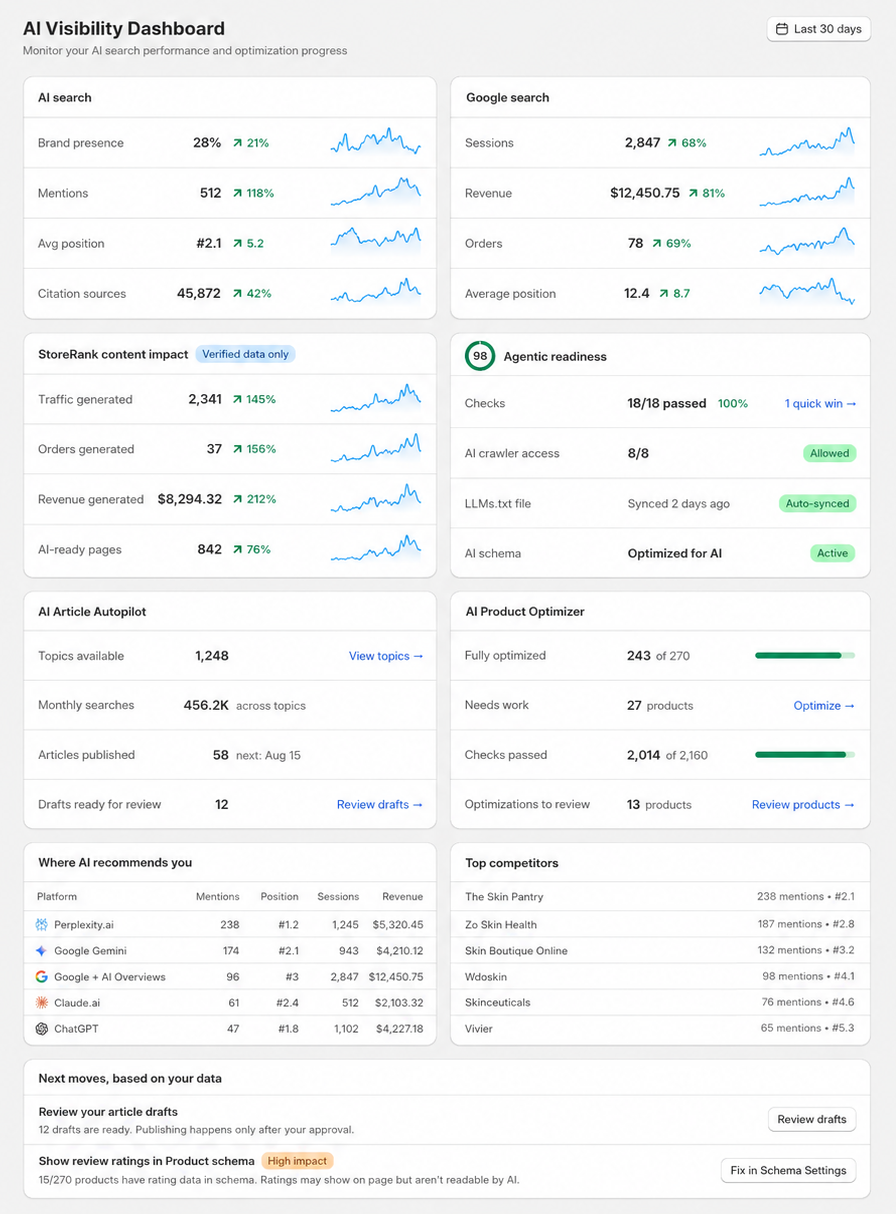Click the Google Gemini sparkle icon
Image resolution: width=896 pixels, height=1214 pixels.
point(42,951)
